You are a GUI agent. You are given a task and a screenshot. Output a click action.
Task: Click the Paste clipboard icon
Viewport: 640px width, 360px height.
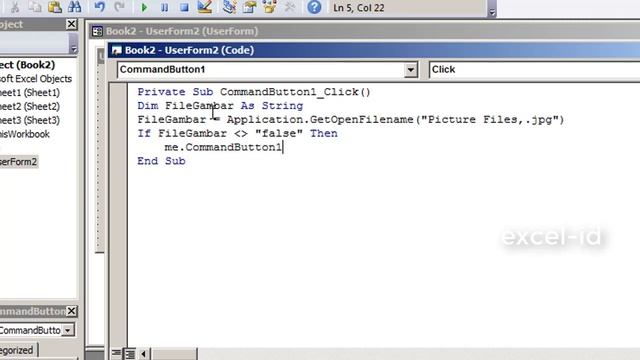pos(55,7)
